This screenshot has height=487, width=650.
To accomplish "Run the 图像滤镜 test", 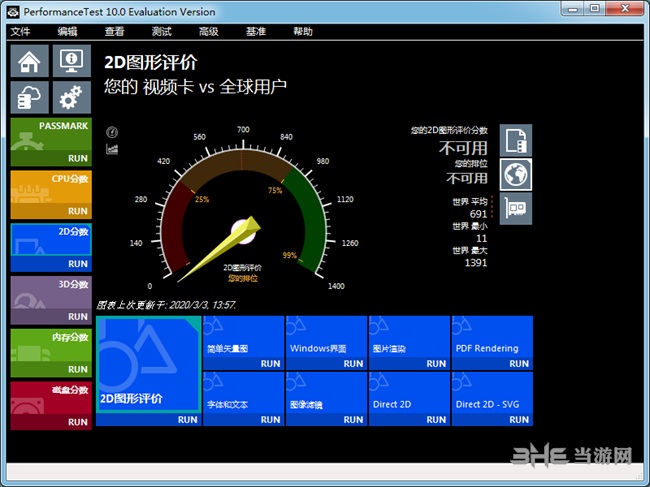I will pyautogui.click(x=327, y=419).
